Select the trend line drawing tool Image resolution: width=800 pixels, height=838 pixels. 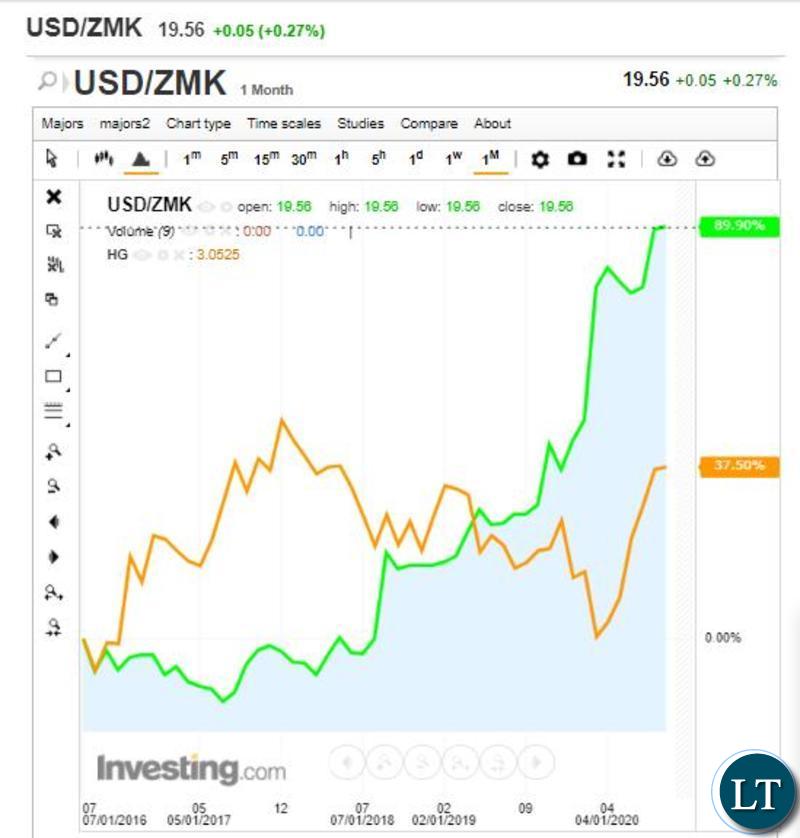[53, 341]
